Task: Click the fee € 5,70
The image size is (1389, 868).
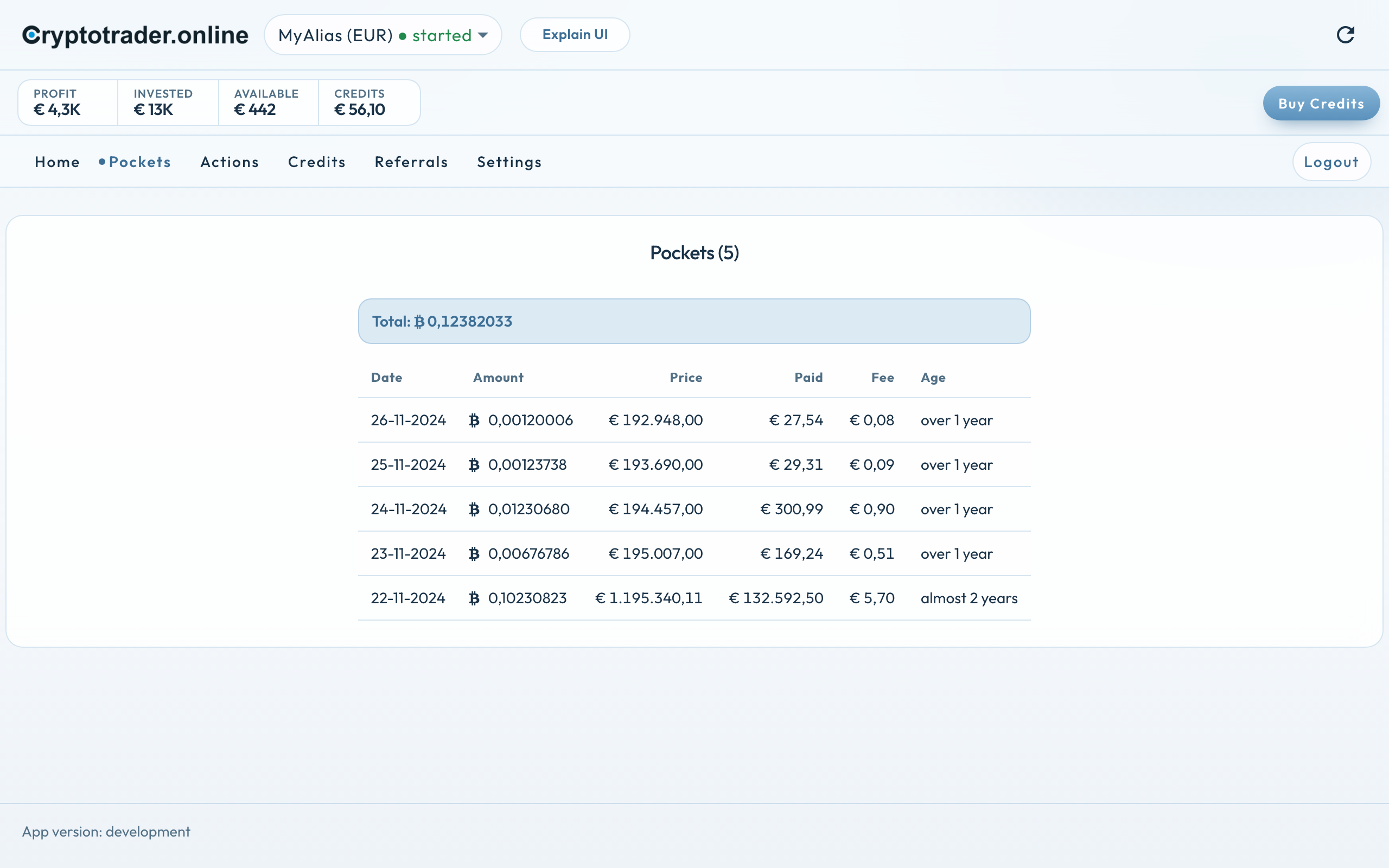Action: [x=872, y=598]
